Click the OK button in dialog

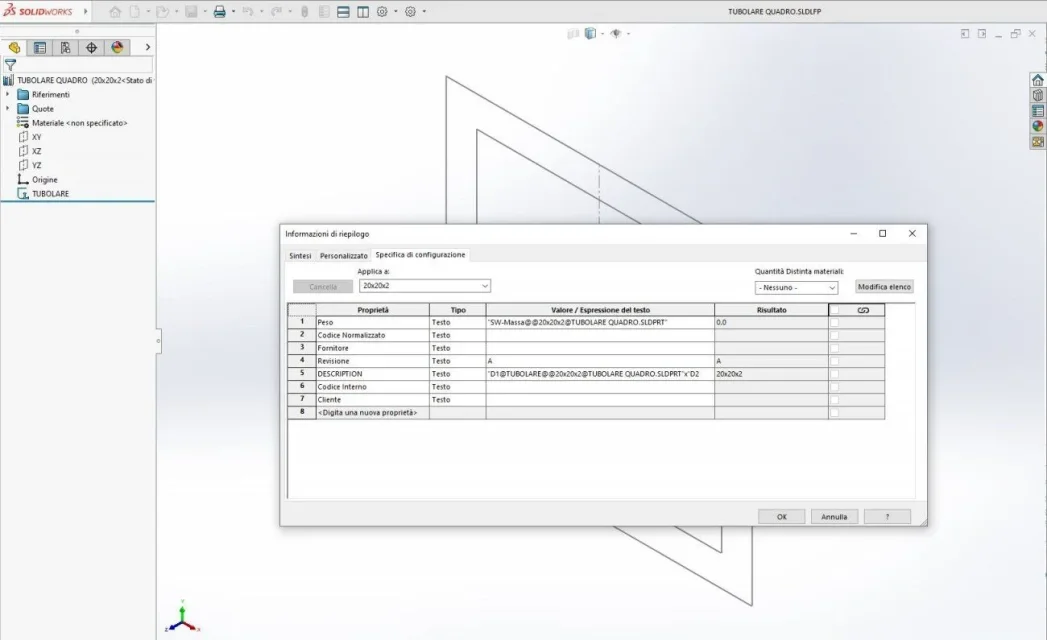pos(781,517)
